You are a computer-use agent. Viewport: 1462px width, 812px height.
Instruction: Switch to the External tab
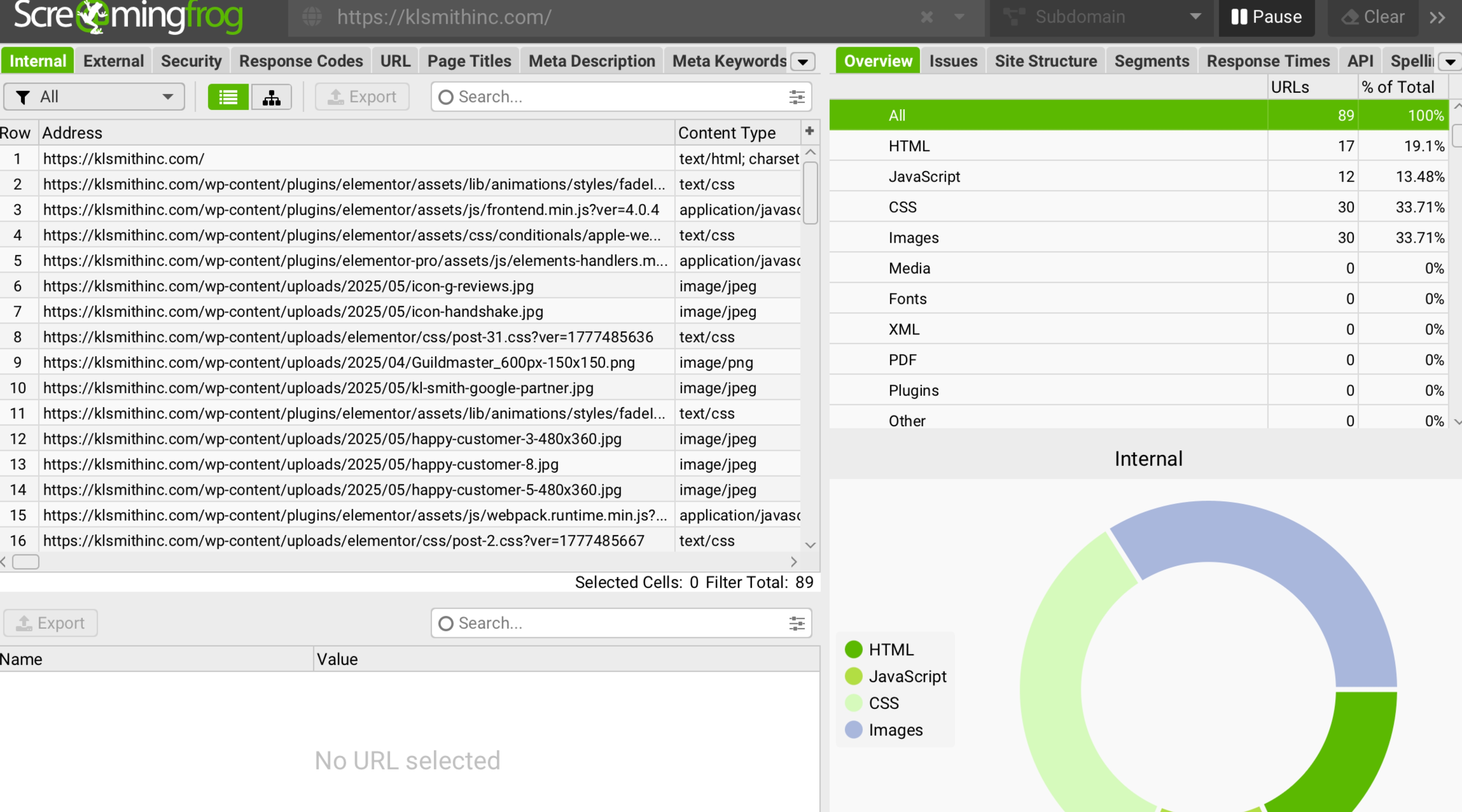[x=113, y=61]
